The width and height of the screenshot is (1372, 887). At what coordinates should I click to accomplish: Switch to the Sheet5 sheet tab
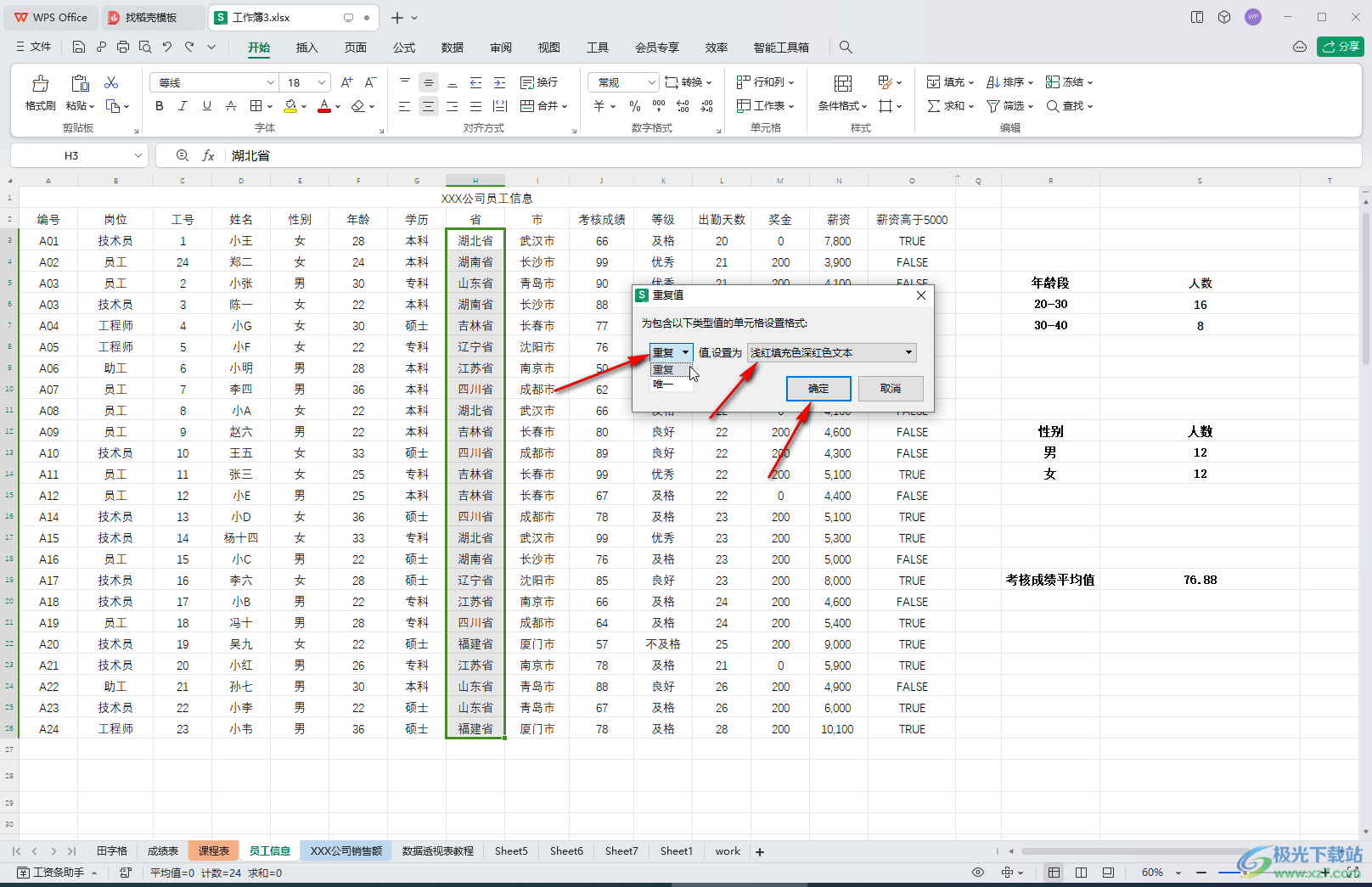click(x=511, y=851)
